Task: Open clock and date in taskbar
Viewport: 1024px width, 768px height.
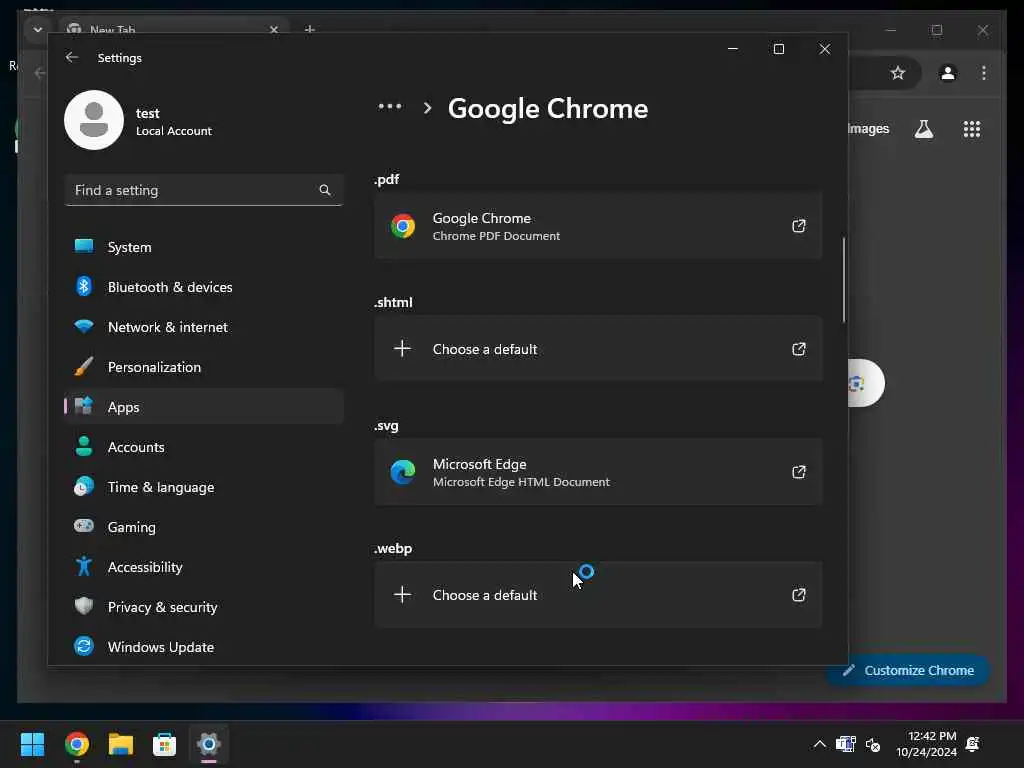Action: (926, 744)
